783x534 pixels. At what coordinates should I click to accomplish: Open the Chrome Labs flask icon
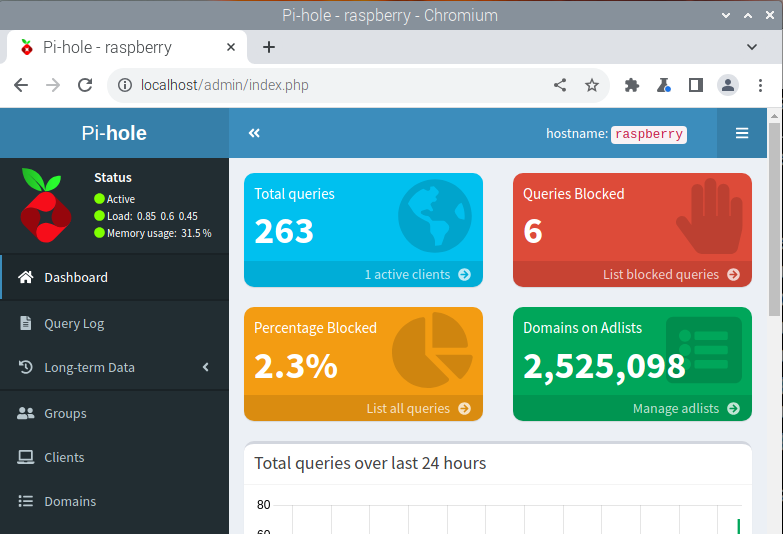click(x=664, y=85)
